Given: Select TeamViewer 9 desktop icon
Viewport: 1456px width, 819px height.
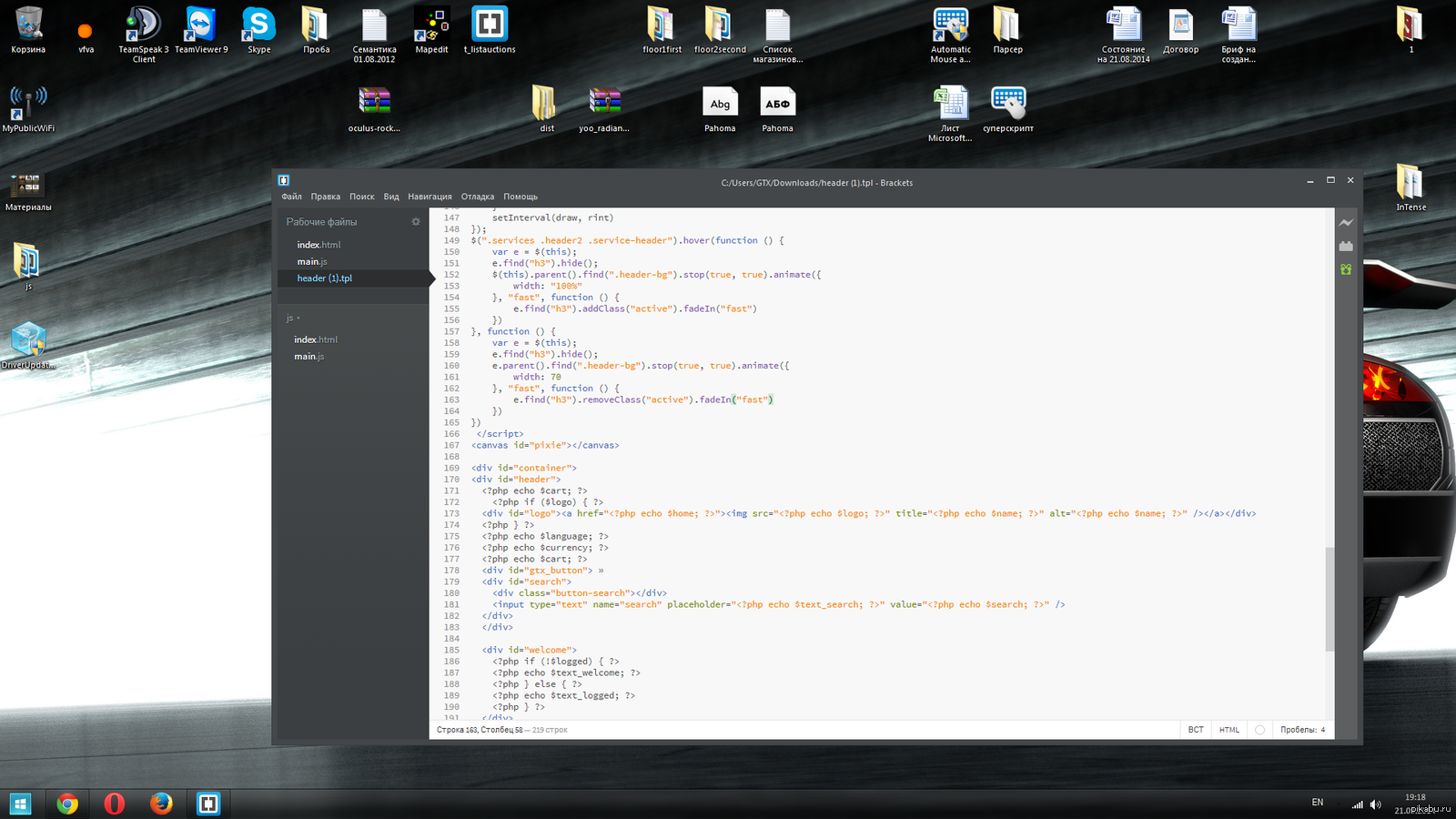Looking at the screenshot, I should [201, 30].
